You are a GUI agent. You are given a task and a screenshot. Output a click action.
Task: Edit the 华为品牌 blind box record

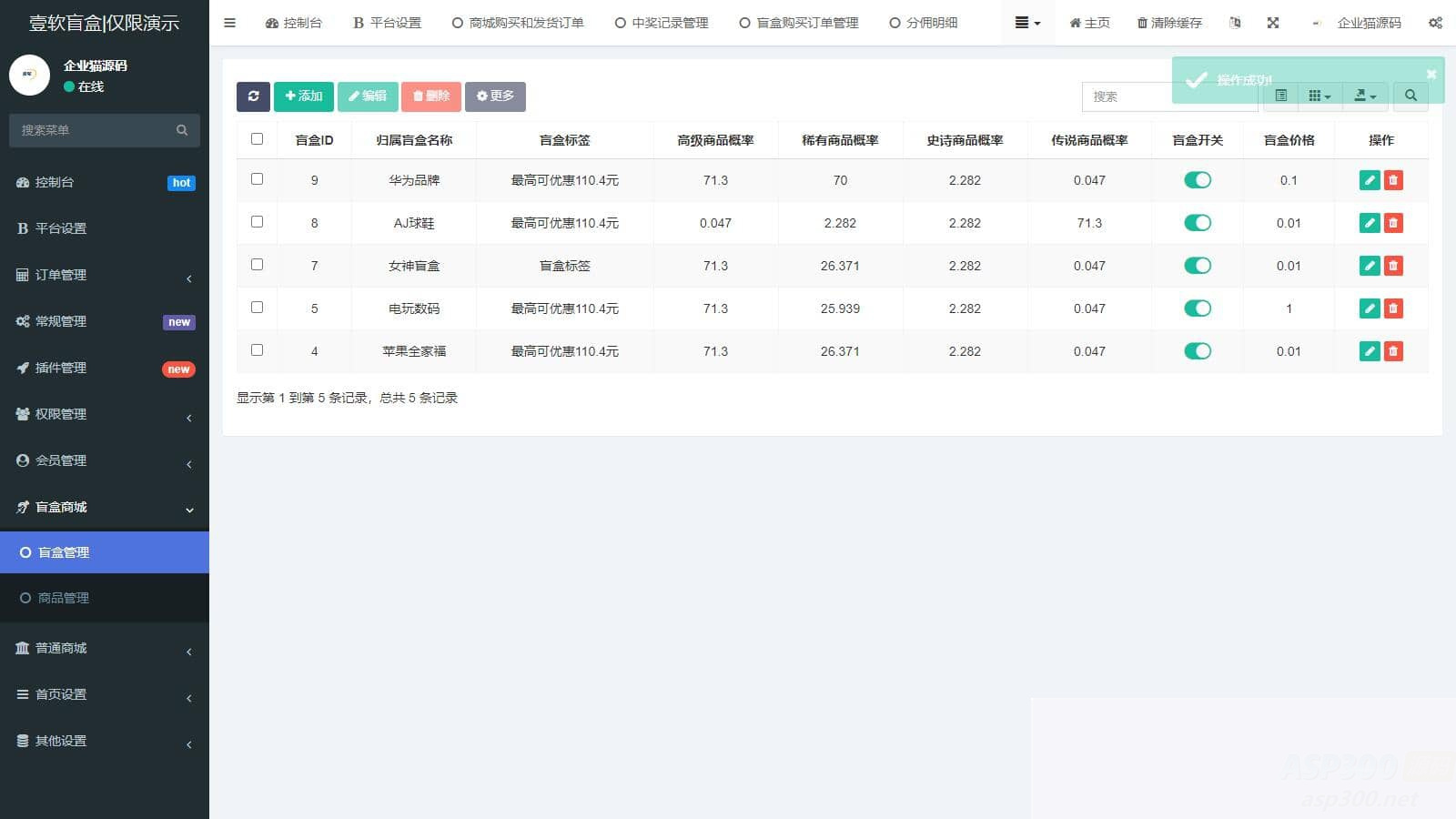click(x=1369, y=180)
